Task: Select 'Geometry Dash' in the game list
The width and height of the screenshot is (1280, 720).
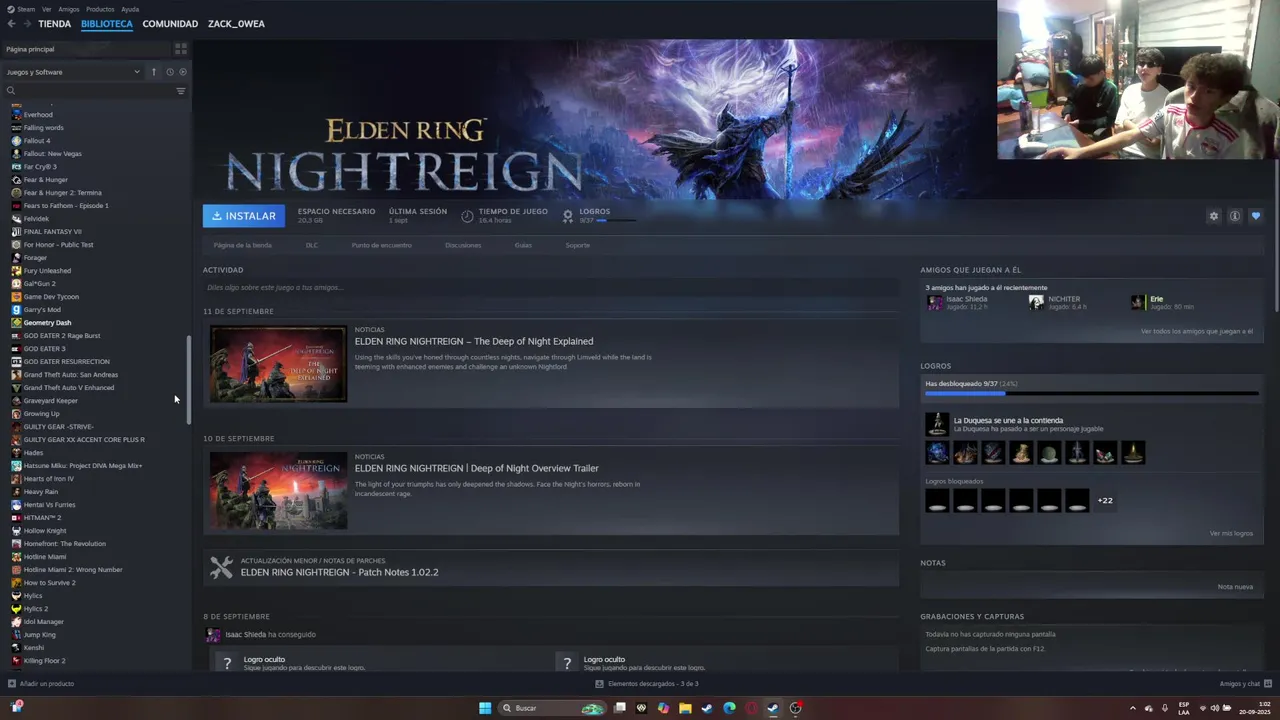Action: point(47,323)
